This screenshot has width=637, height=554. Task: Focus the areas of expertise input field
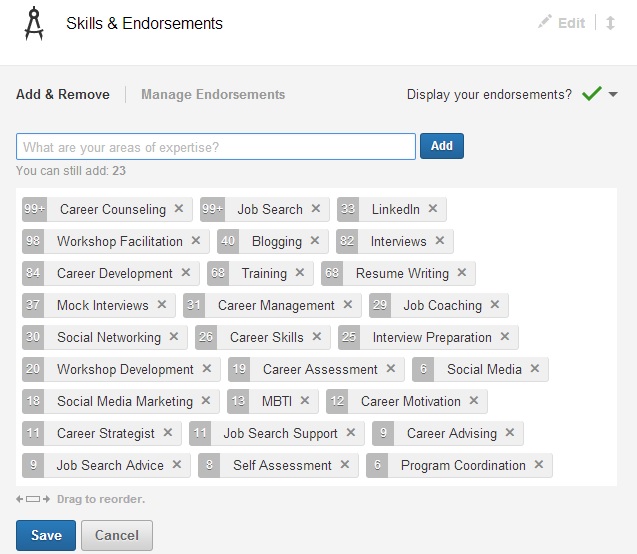coord(216,147)
